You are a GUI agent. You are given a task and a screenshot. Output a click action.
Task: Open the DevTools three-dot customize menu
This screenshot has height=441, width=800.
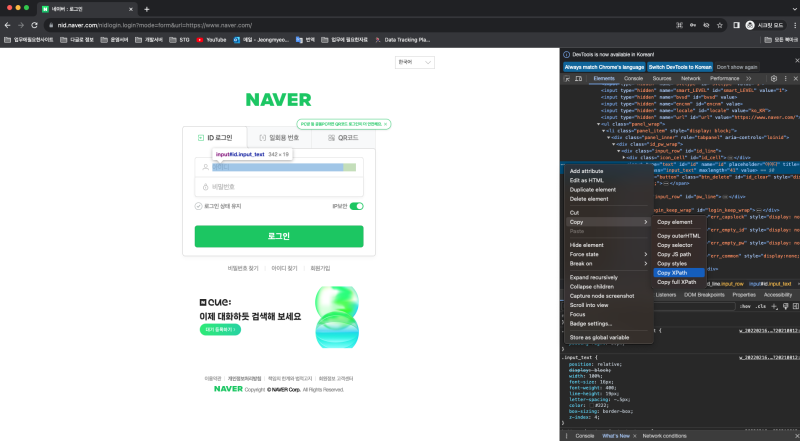coord(785,79)
